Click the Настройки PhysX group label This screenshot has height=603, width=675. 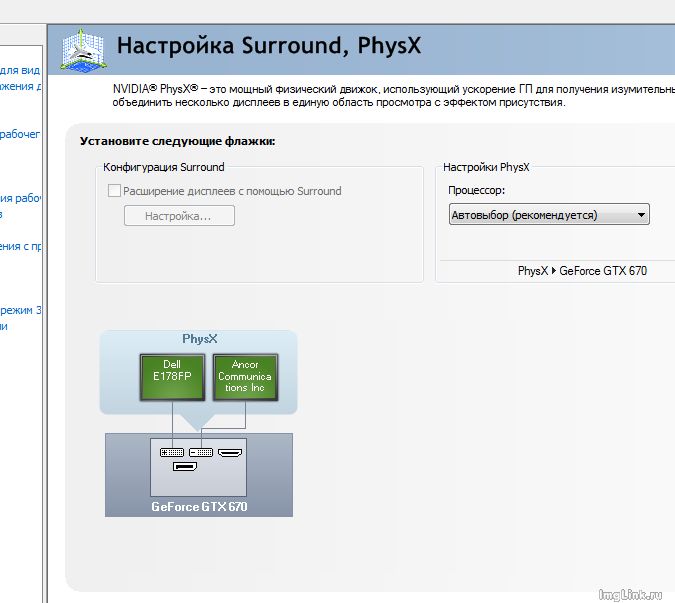(486, 167)
